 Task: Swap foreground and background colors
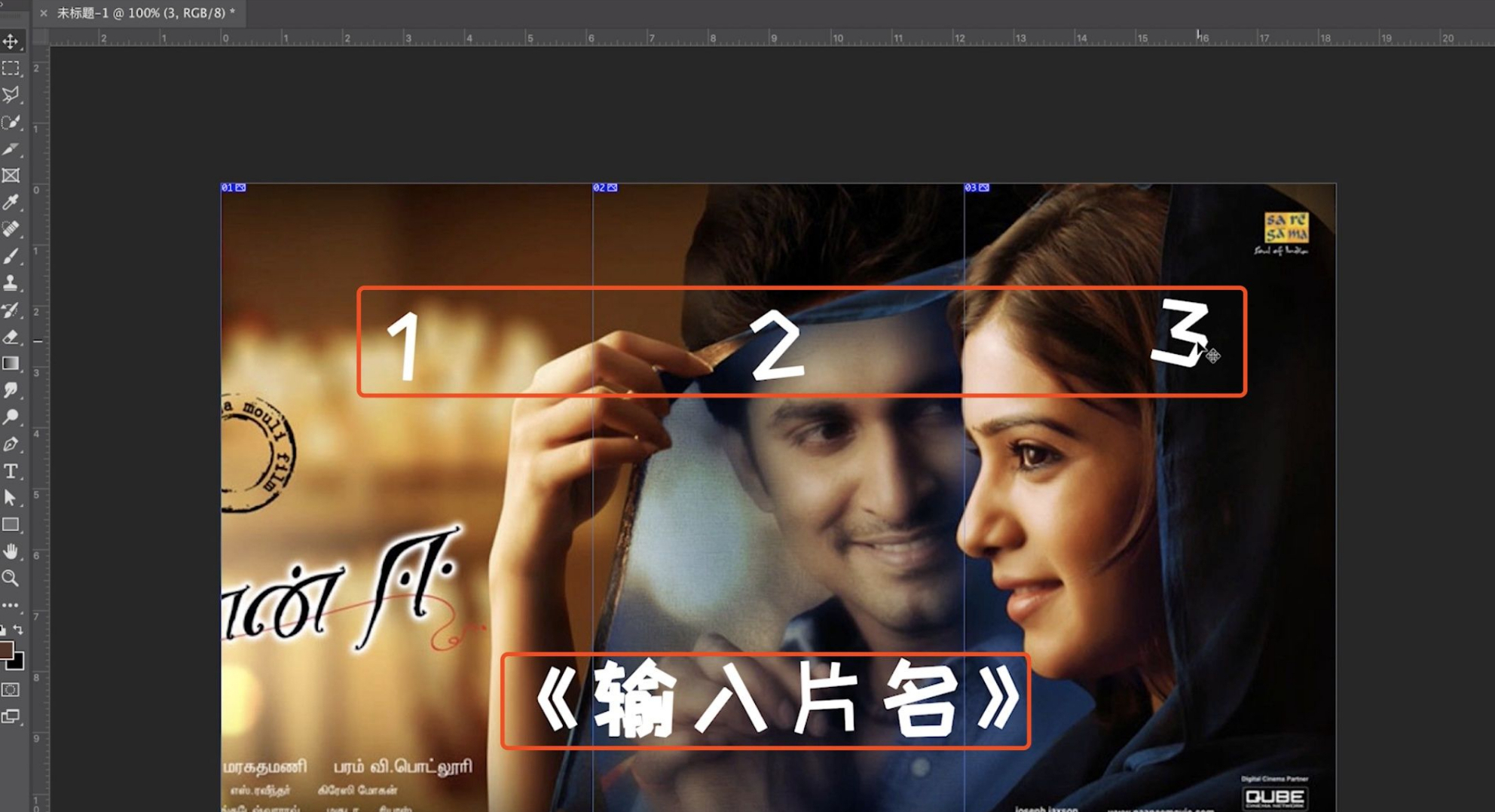tap(18, 630)
